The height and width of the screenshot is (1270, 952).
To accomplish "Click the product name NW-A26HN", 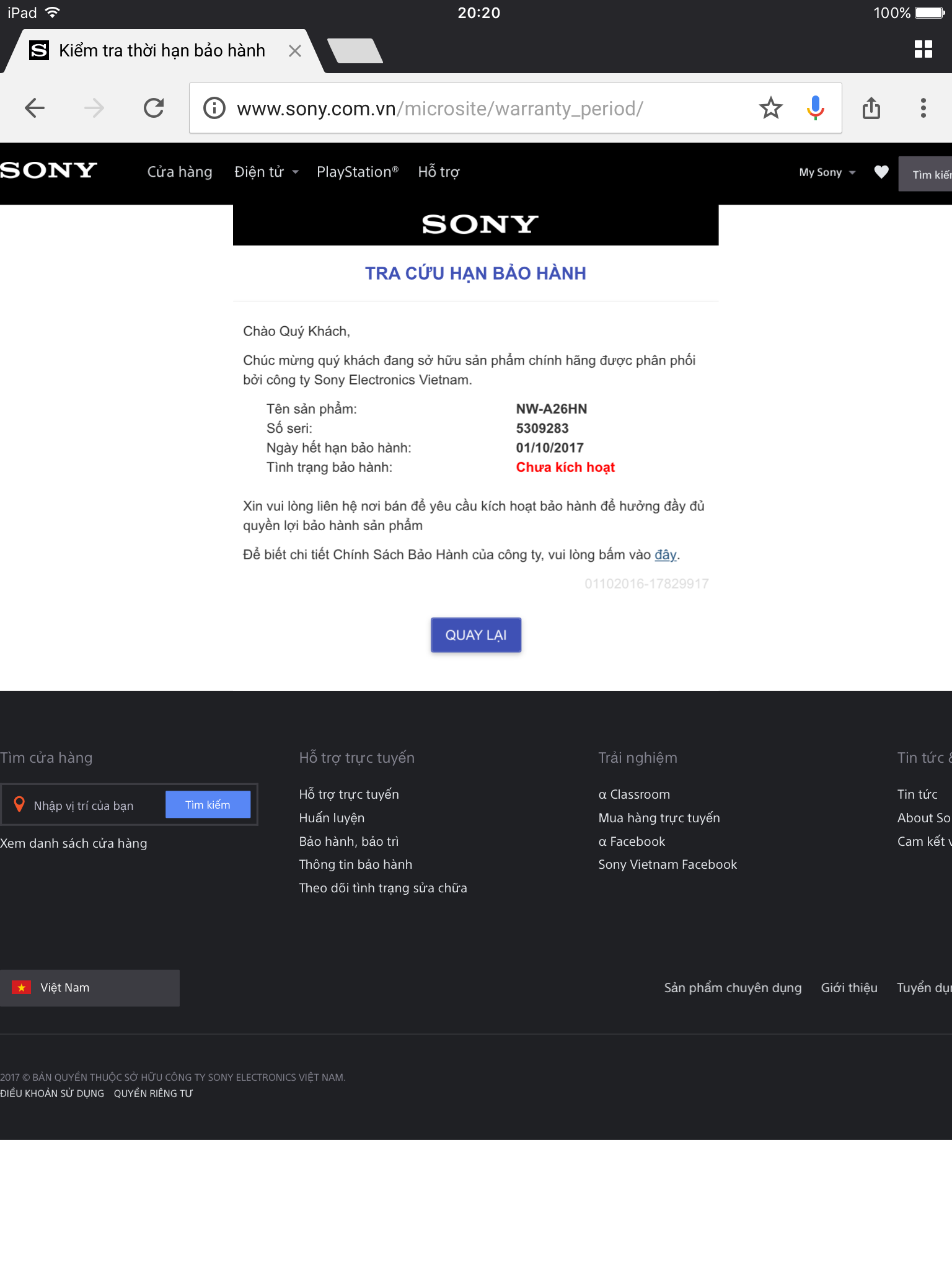I will 552,409.
